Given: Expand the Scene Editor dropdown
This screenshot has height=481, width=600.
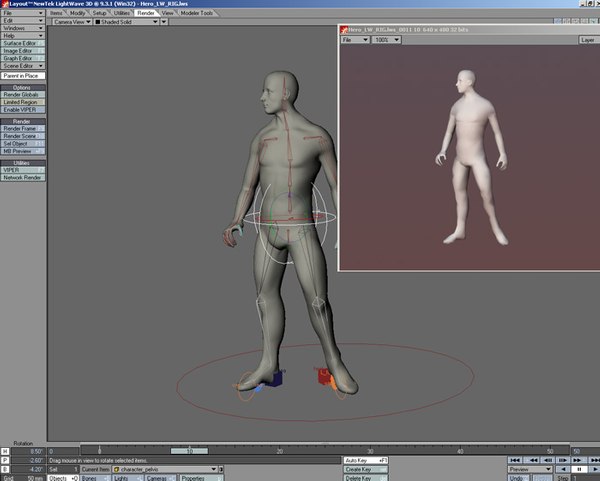Looking at the screenshot, I should click(23, 66).
